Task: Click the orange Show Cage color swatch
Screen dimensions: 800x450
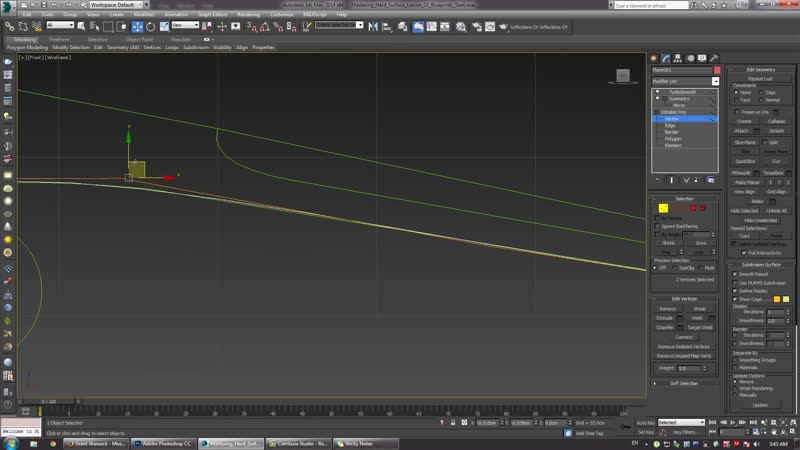Action: pyautogui.click(x=777, y=299)
